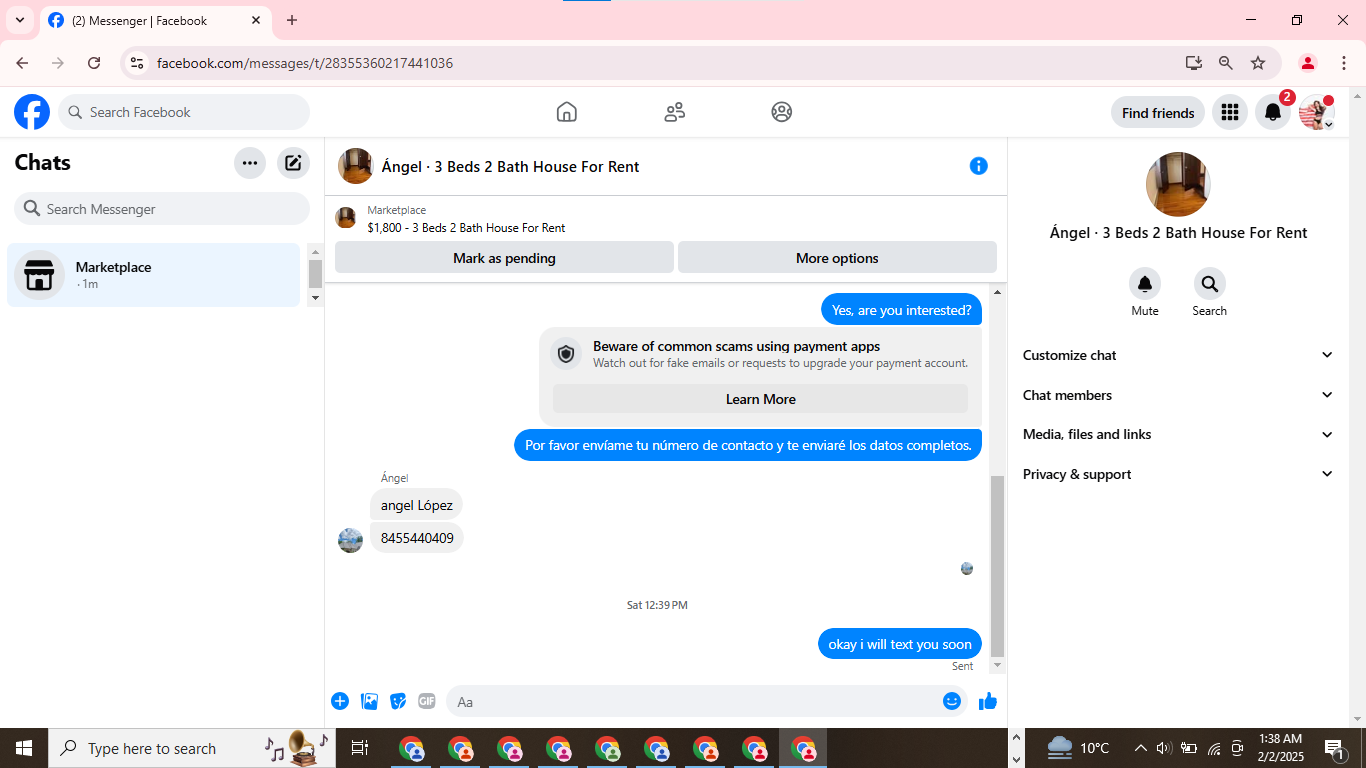Select the 'angel López' message bubble
This screenshot has height=768, width=1366.
click(x=416, y=505)
